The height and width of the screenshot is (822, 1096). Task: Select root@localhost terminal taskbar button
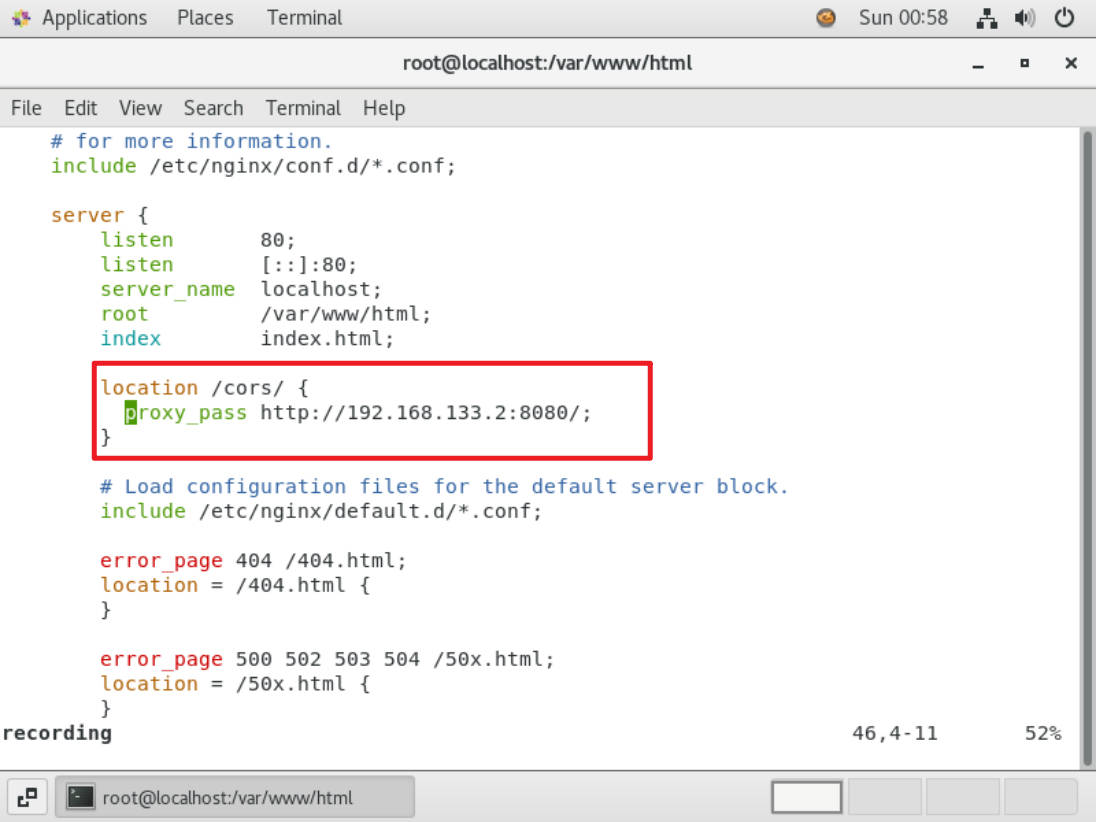coord(235,797)
